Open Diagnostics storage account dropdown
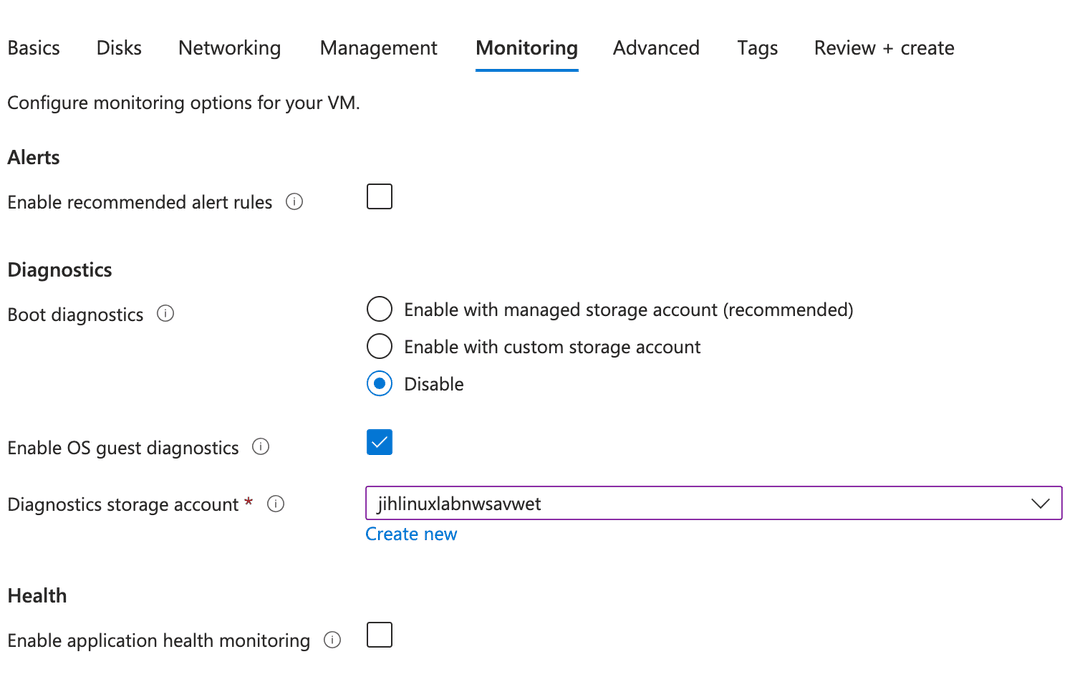The height and width of the screenshot is (675, 1080). 700,504
